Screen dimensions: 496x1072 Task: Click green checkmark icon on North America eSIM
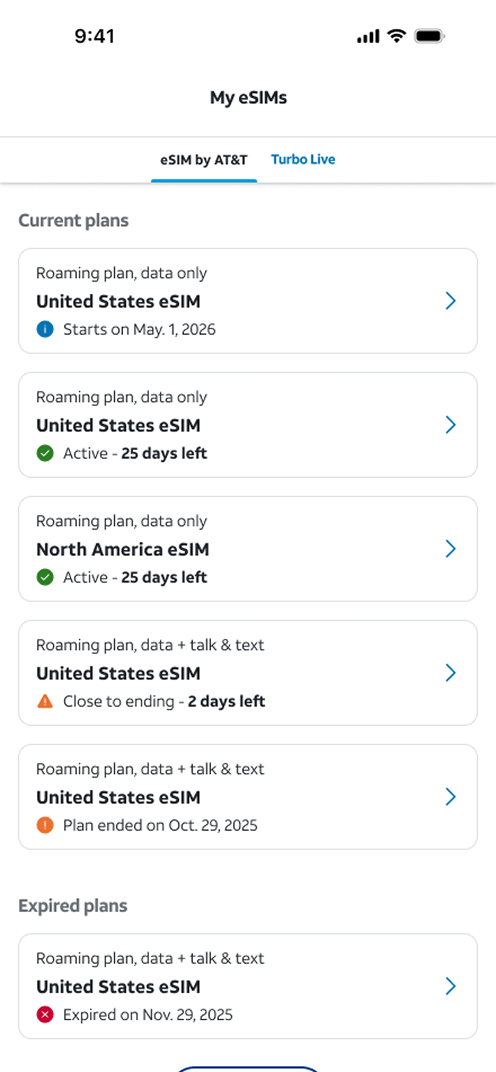click(45, 578)
